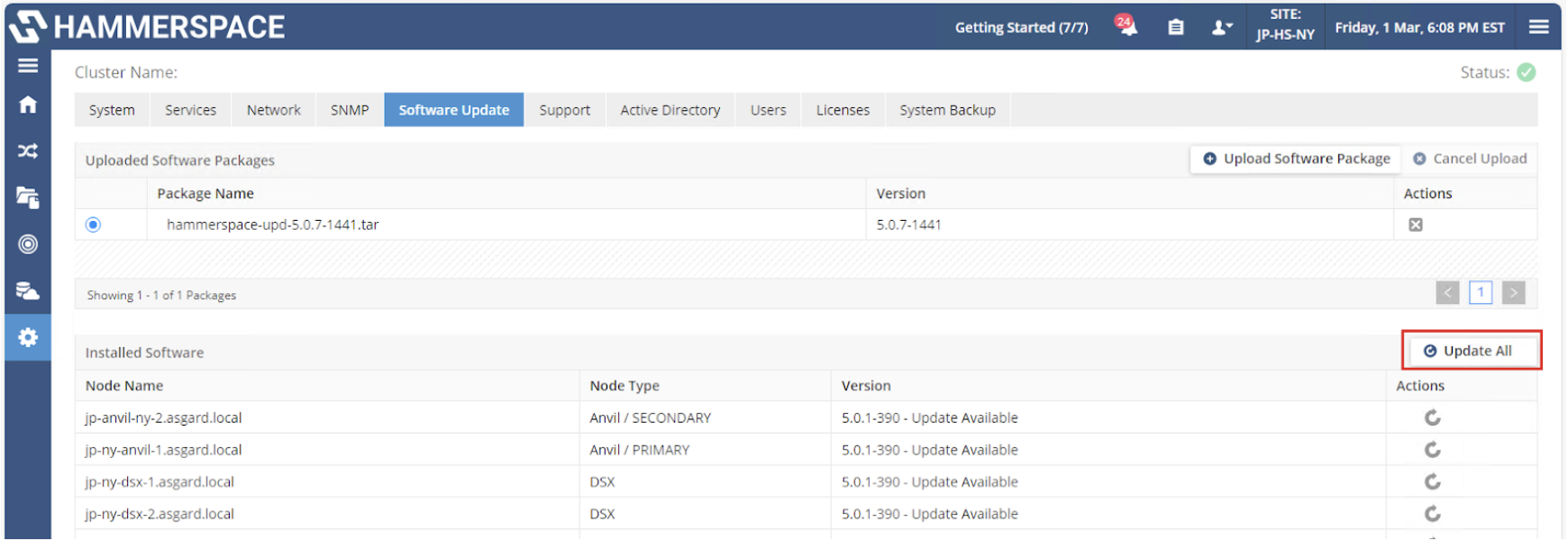Switch to the SNMP tab
The height and width of the screenshot is (550, 1568).
click(350, 110)
